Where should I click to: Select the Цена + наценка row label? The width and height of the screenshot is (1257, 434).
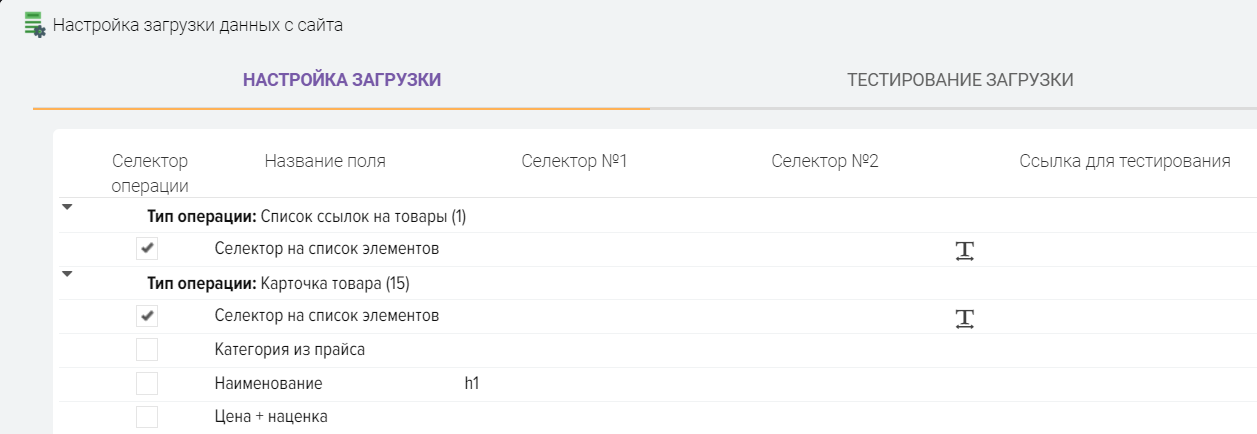point(271,417)
